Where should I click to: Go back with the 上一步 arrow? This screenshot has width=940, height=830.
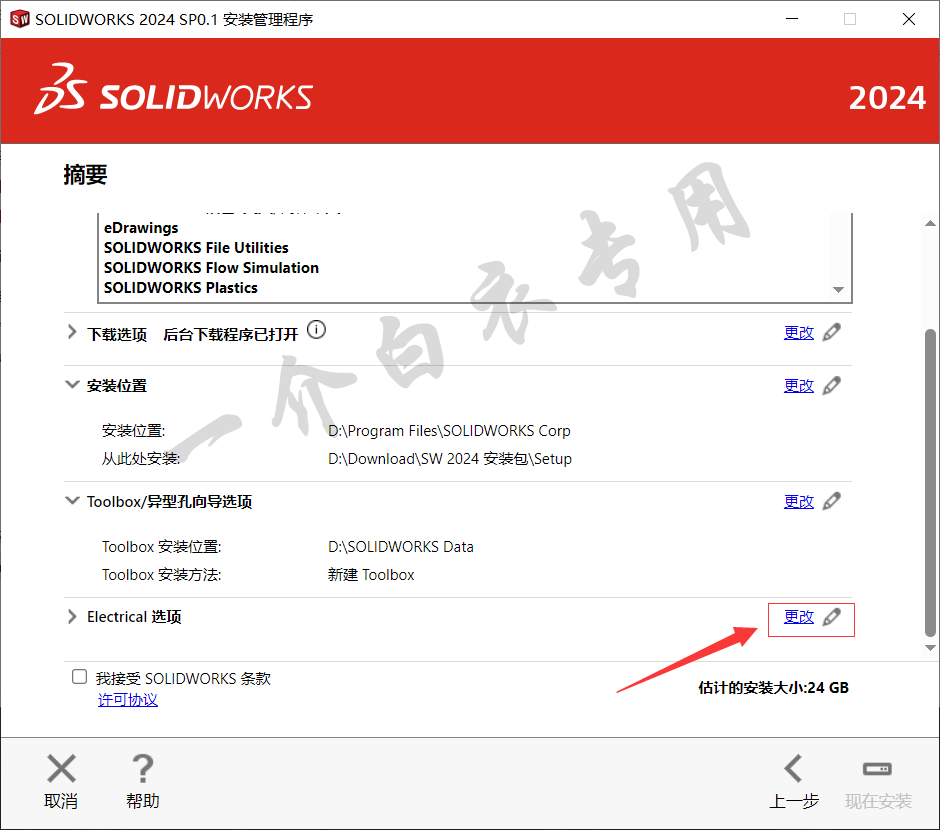(x=794, y=769)
